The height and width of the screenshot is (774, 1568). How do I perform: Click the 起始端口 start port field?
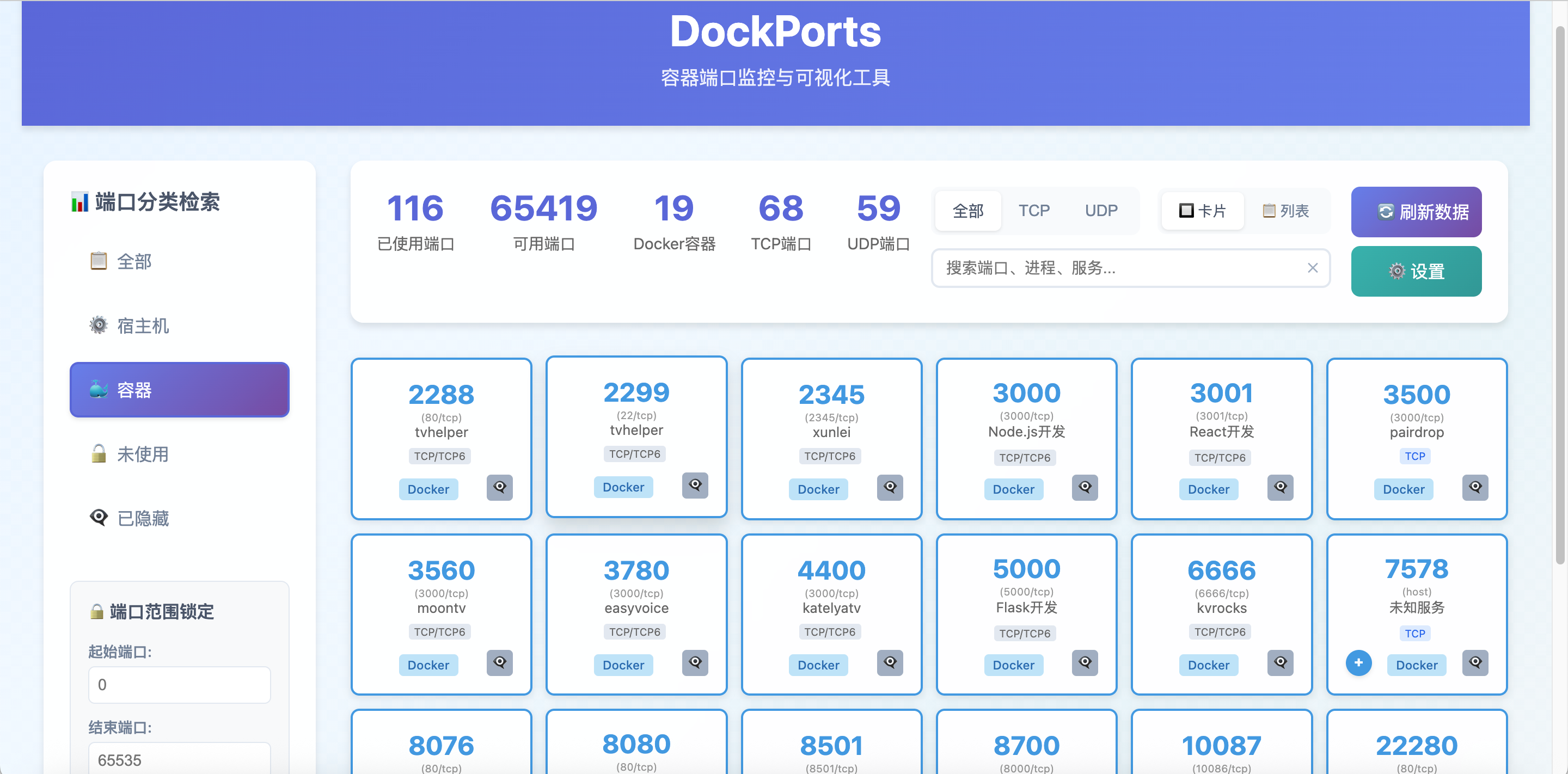point(179,685)
